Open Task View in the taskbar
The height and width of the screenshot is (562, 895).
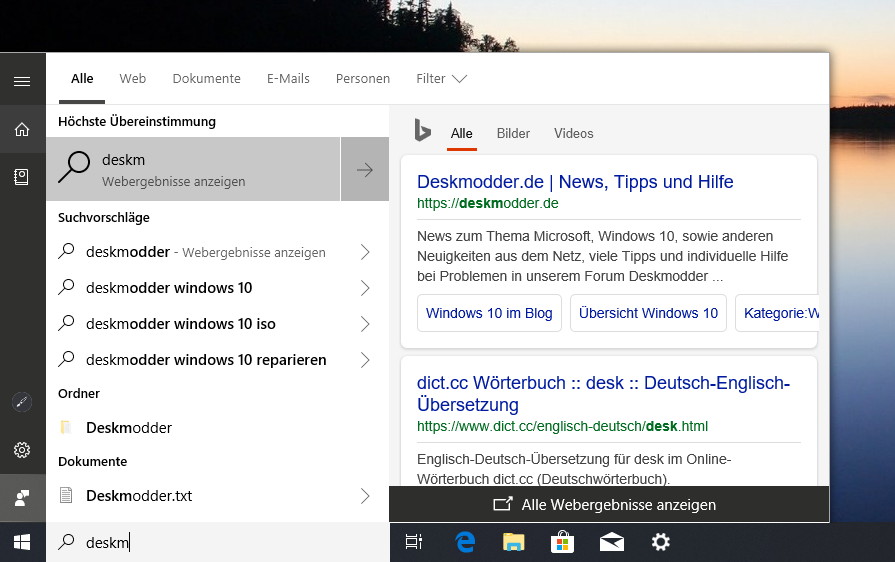point(414,541)
